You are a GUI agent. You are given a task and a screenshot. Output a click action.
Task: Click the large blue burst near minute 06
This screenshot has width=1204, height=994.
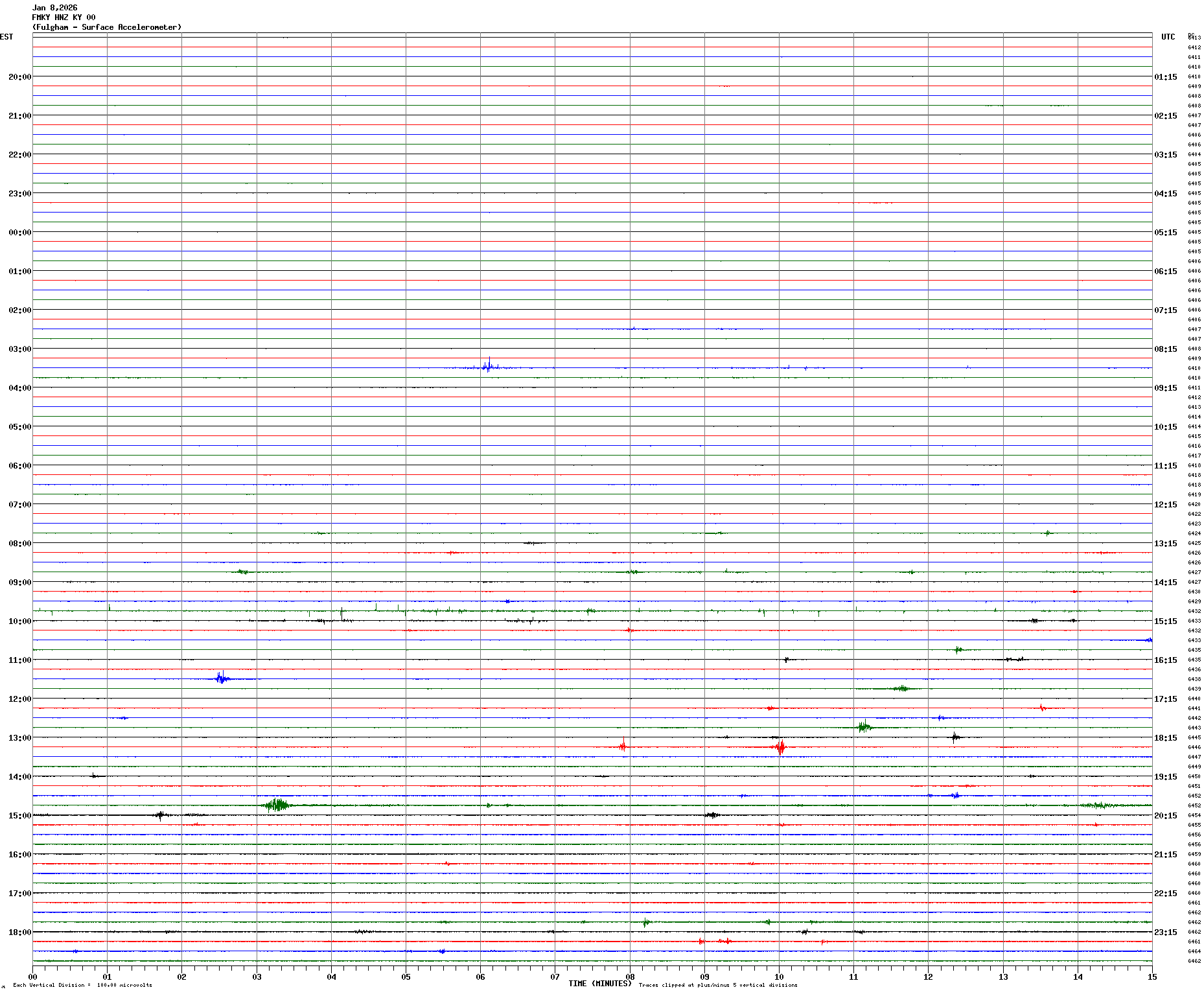click(x=489, y=367)
